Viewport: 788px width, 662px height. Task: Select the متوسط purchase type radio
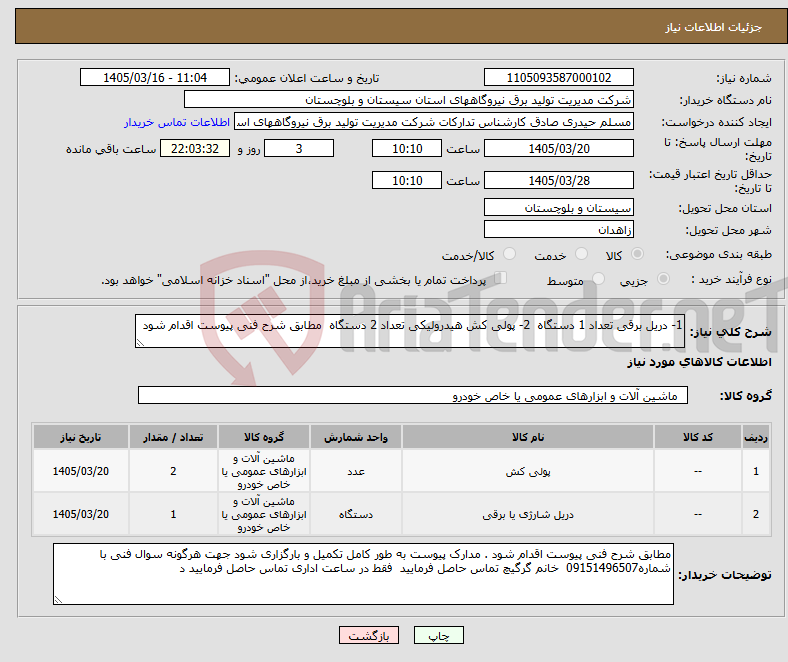(x=599, y=278)
